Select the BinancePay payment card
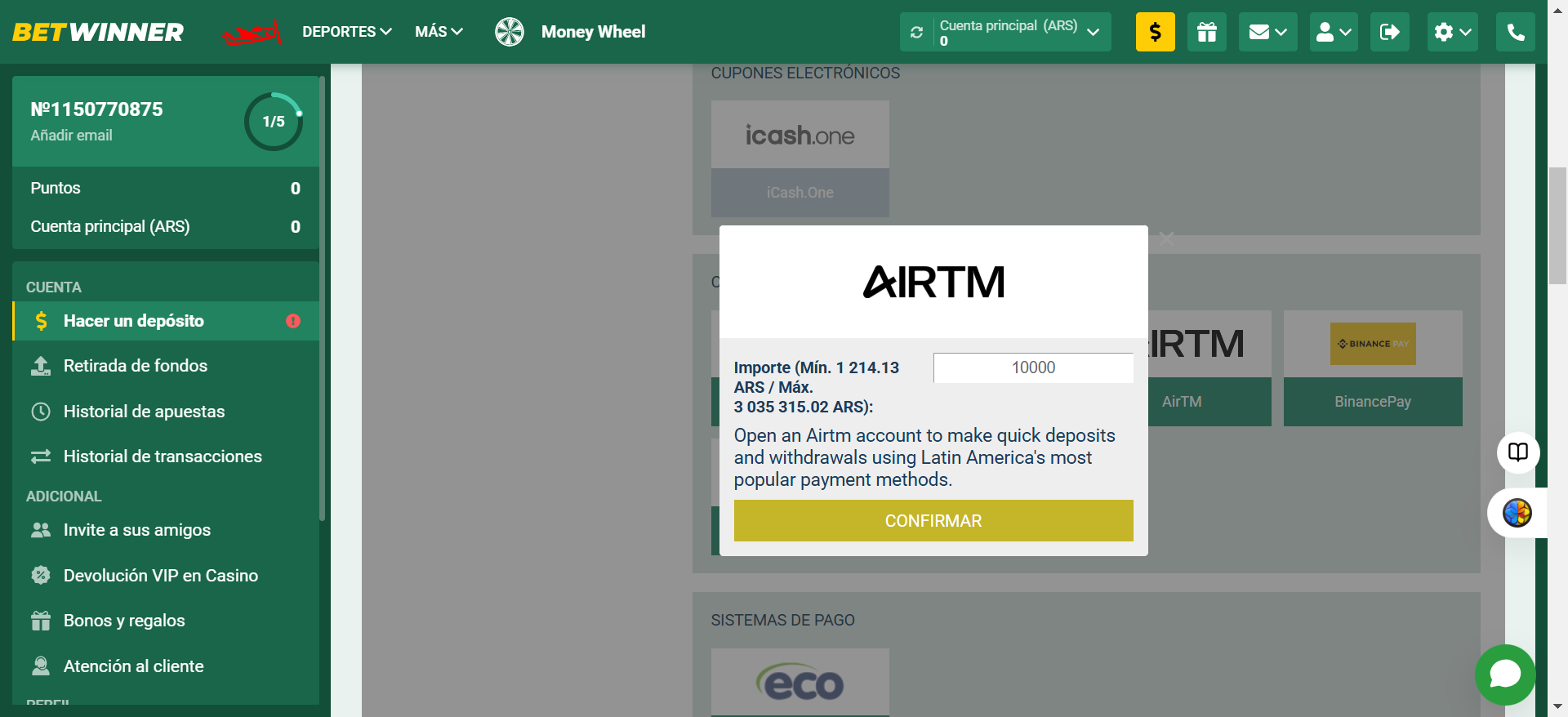This screenshot has width=1568, height=717. click(1373, 368)
